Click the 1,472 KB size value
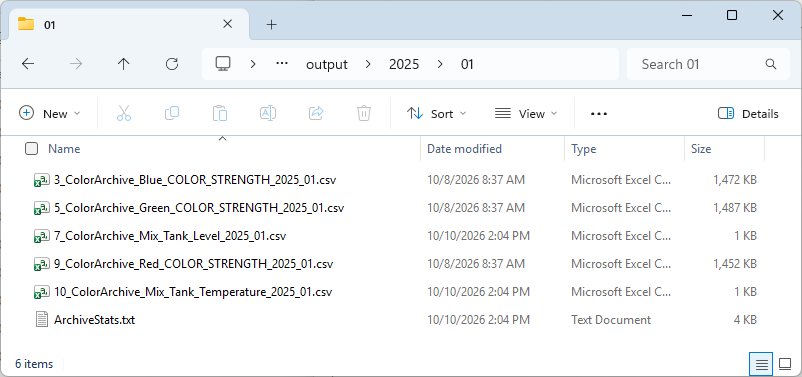The image size is (802, 377). click(x=735, y=180)
